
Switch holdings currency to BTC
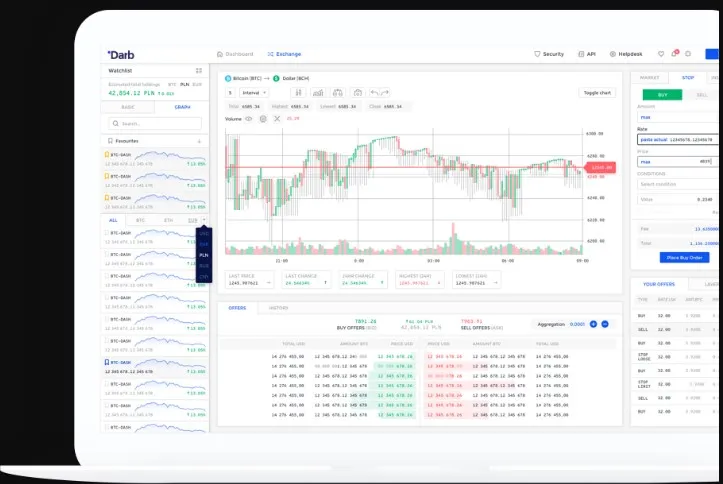coord(172,84)
